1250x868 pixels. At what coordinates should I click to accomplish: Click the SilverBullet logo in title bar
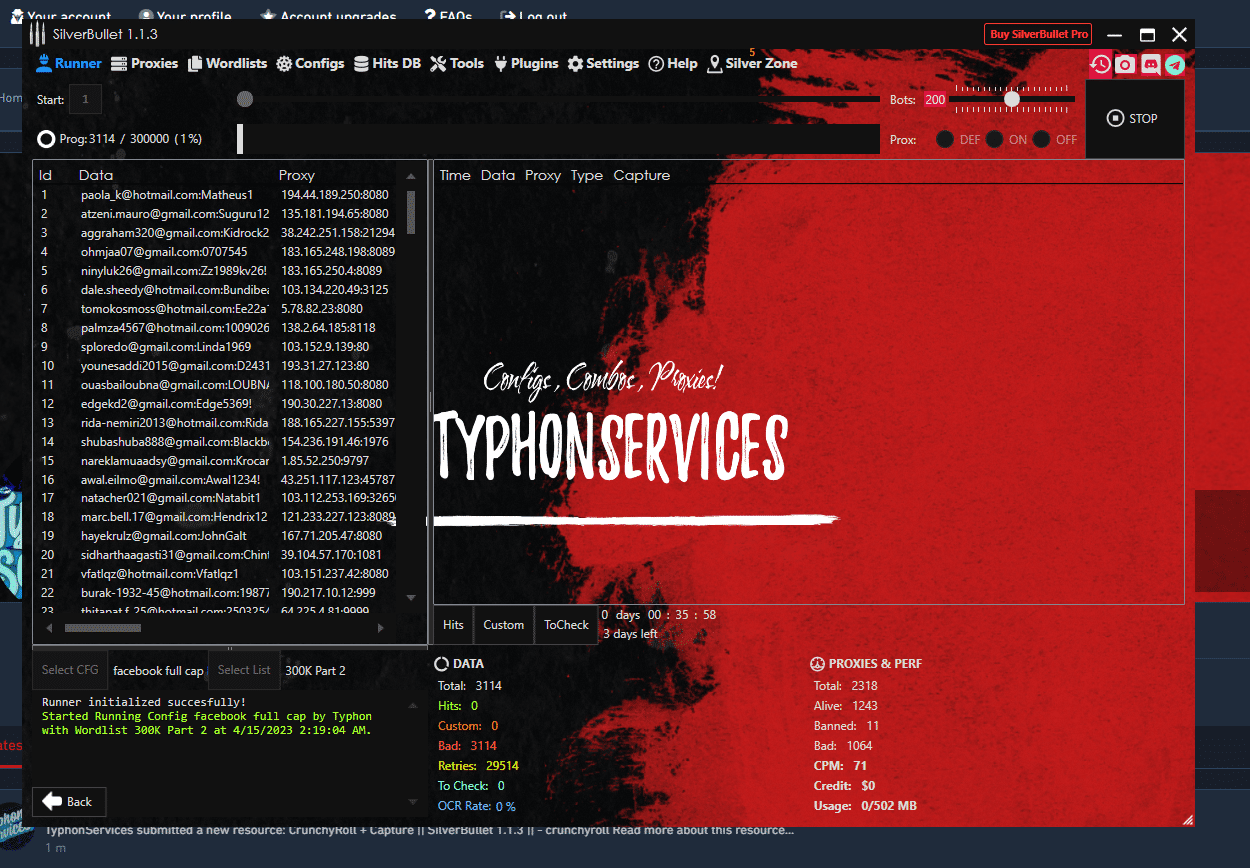40,34
